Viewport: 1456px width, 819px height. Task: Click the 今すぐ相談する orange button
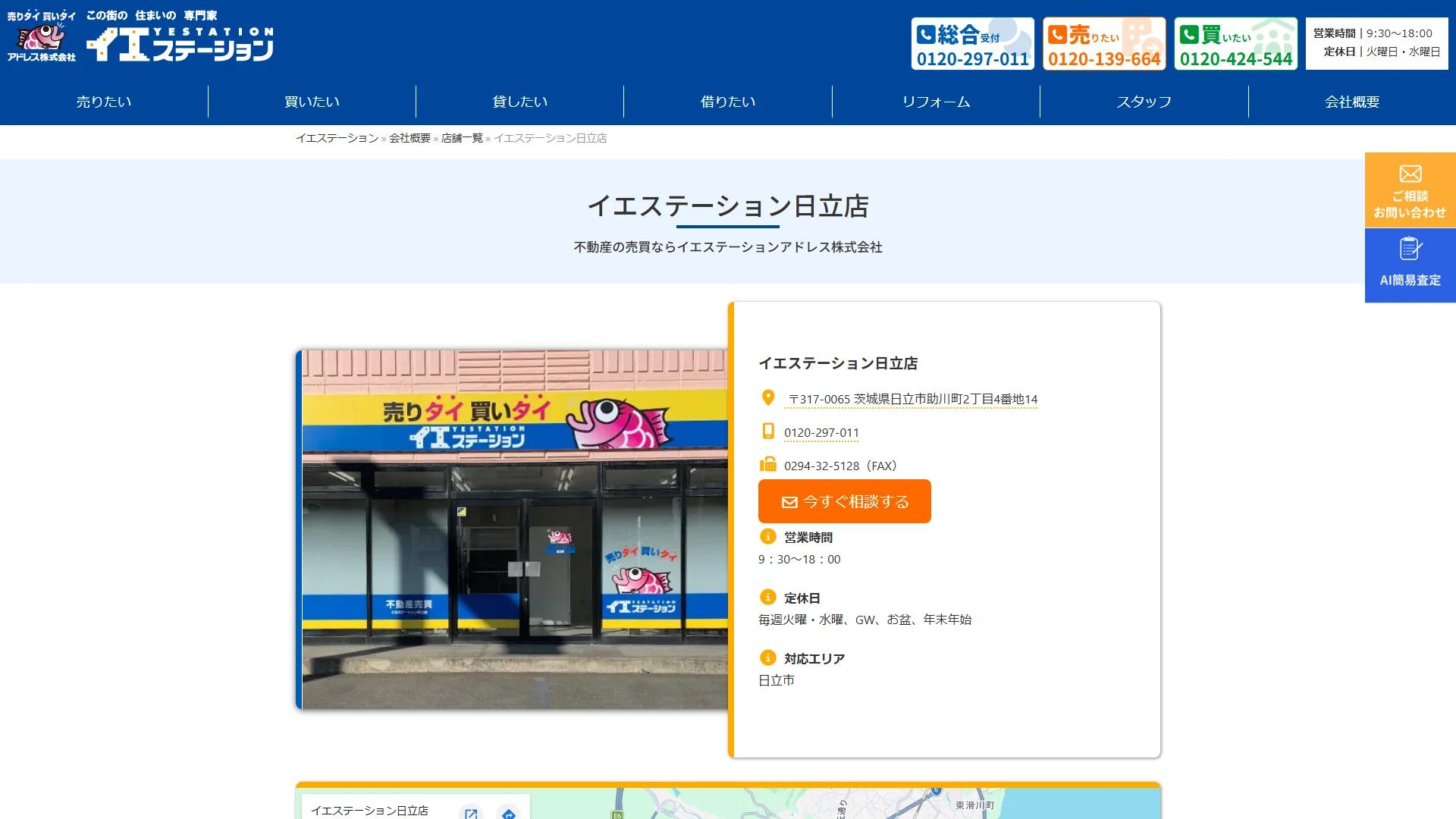click(x=844, y=501)
